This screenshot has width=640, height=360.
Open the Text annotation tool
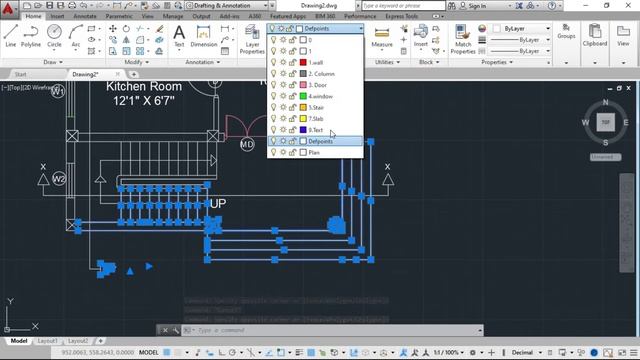coord(179,36)
